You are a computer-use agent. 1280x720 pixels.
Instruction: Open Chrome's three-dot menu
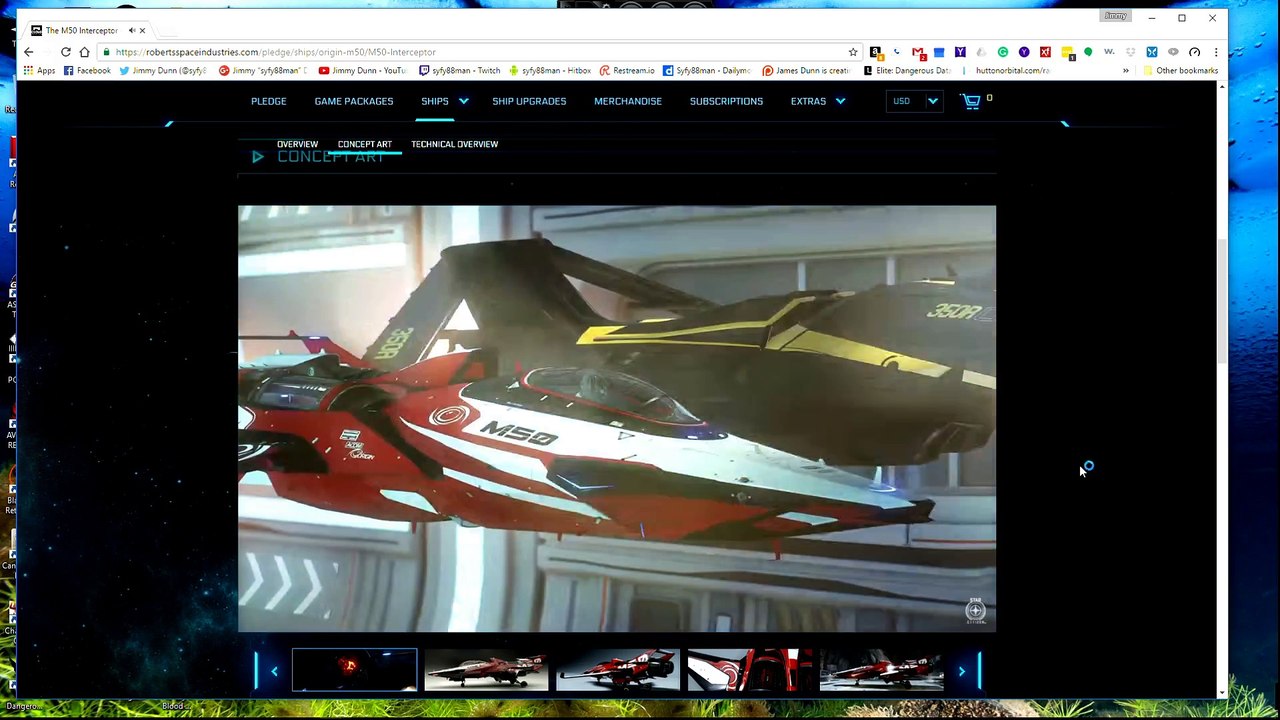(x=1216, y=52)
